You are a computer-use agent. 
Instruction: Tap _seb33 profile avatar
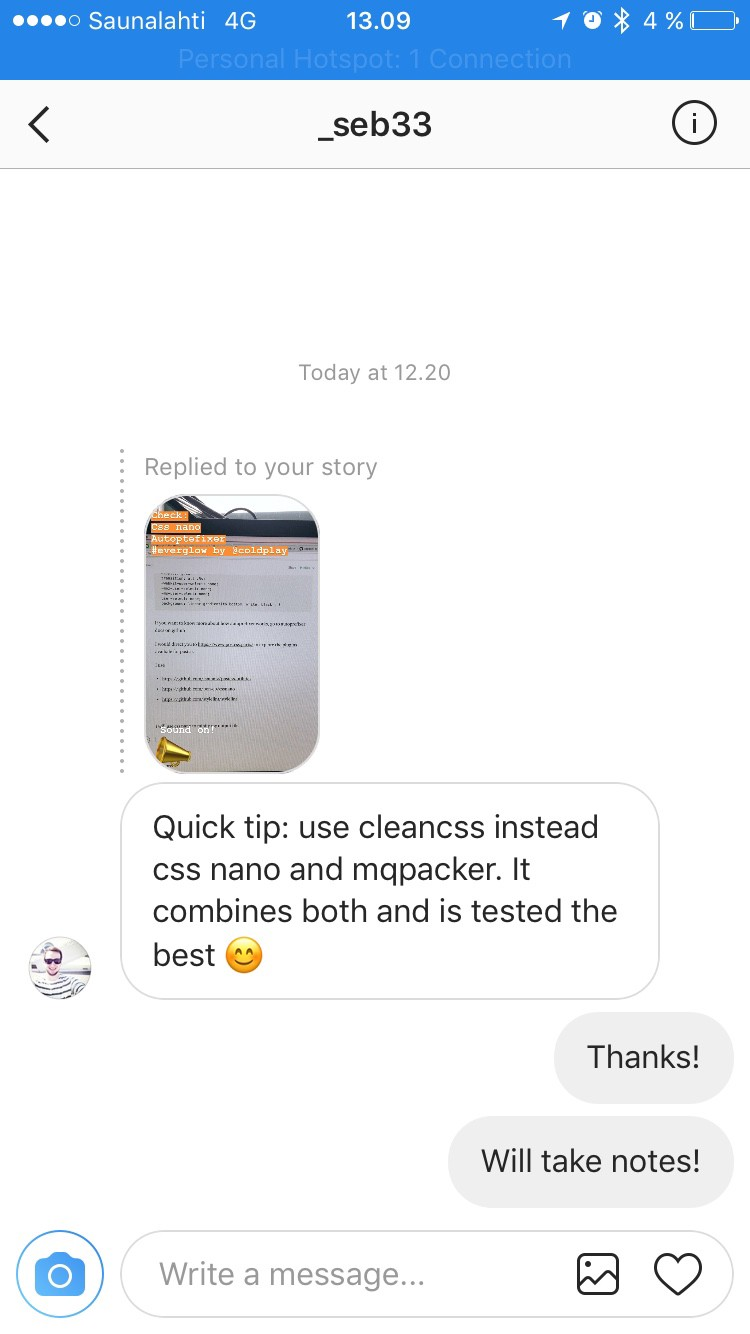[60, 968]
